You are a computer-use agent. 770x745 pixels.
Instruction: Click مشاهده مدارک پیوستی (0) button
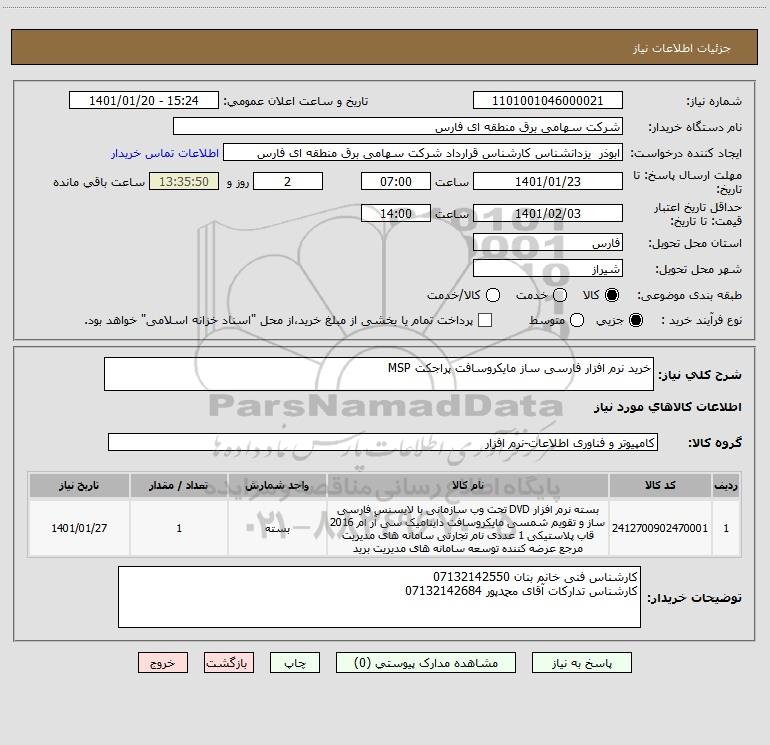[426, 663]
